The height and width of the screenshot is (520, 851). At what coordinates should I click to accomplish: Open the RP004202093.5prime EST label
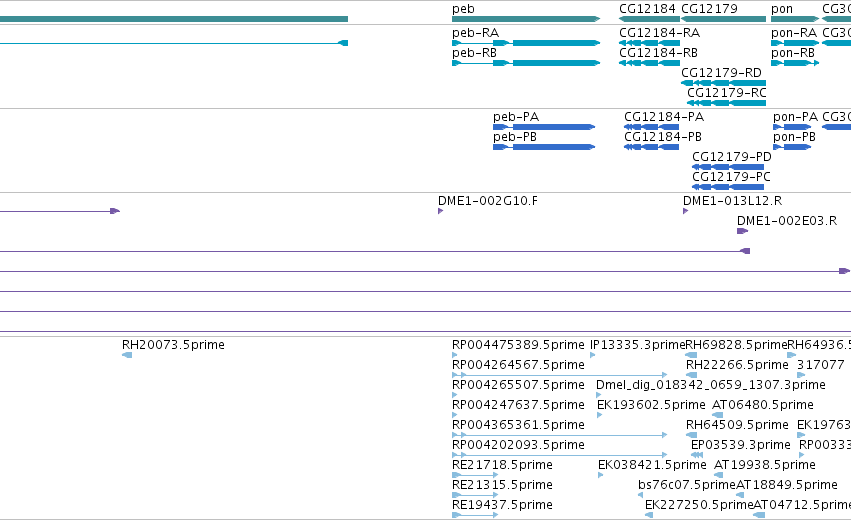pos(518,445)
